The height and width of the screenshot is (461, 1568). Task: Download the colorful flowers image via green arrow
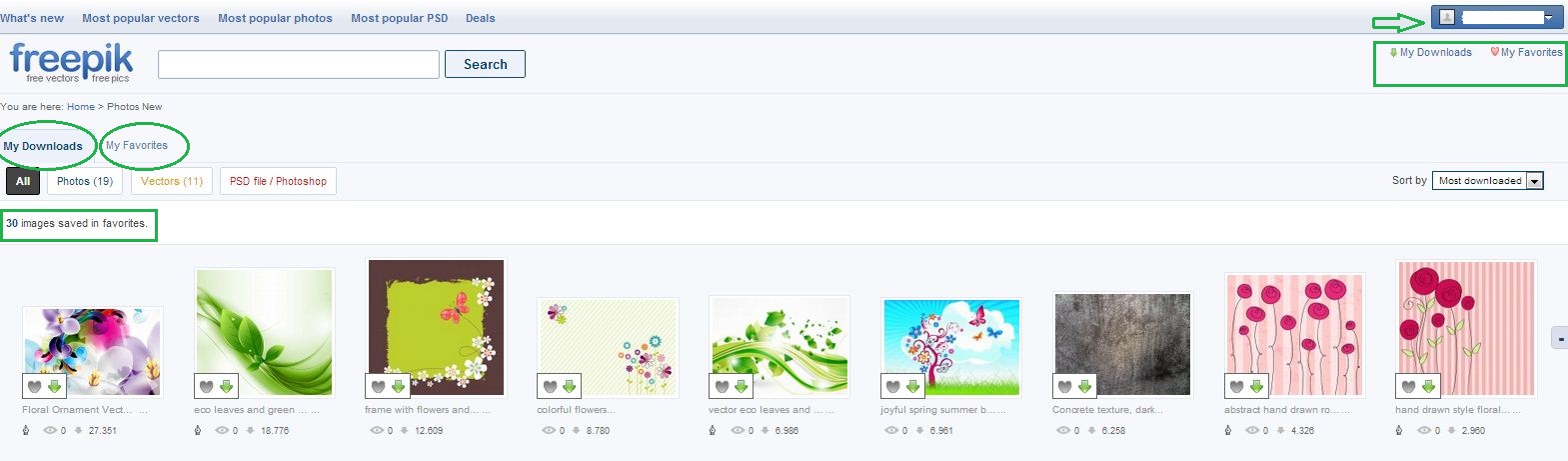[570, 386]
